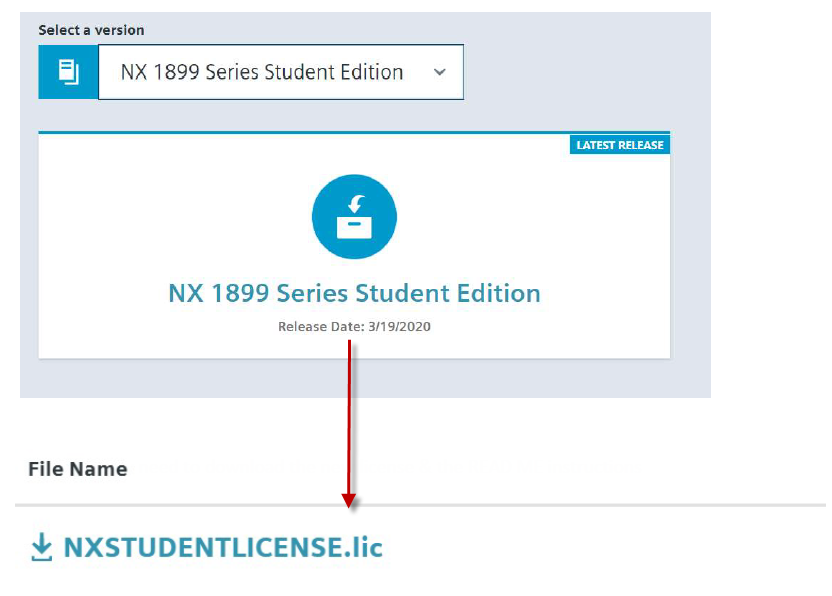Click the divider line under File Name
This screenshot has width=832, height=596.
(x=600, y=505)
